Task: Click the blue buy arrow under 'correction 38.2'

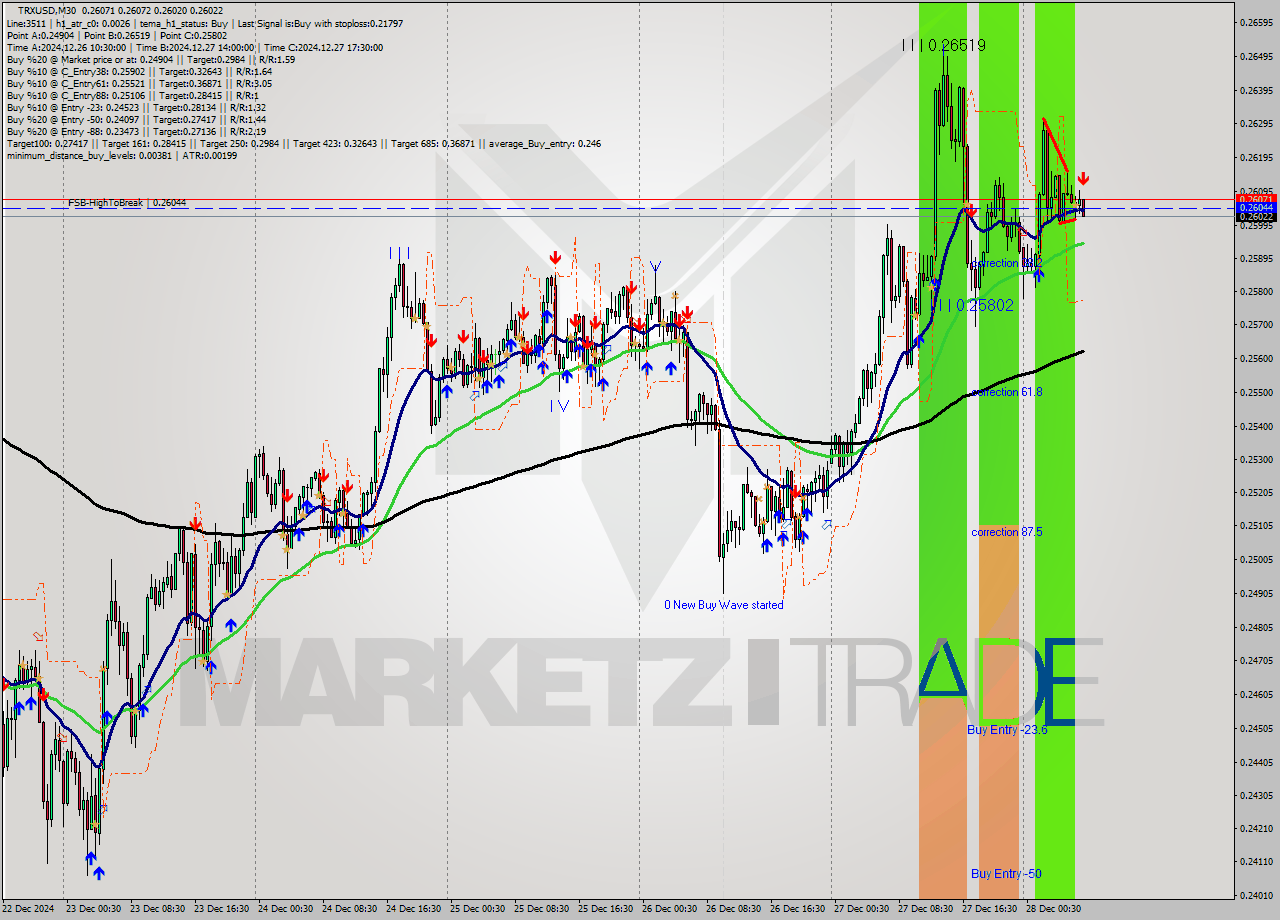Action: (x=1039, y=275)
